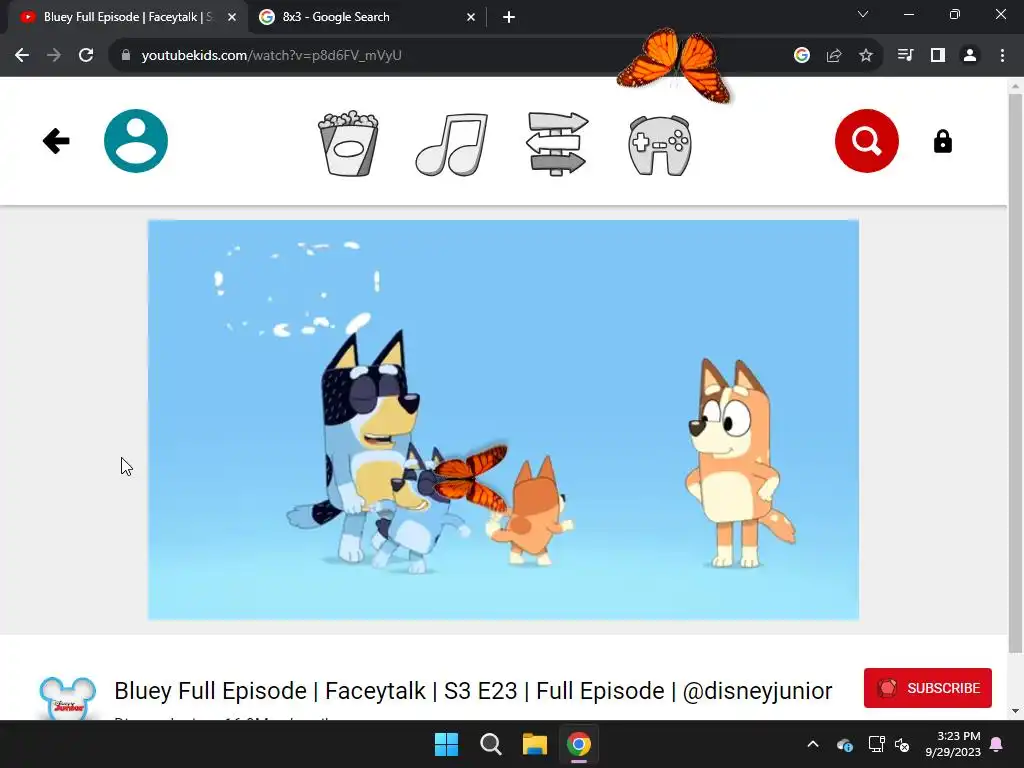
Task: Go forward in browser history
Action: point(54,56)
